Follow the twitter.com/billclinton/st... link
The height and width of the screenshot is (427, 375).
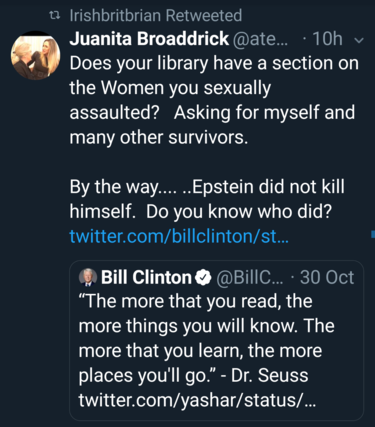click(x=179, y=236)
